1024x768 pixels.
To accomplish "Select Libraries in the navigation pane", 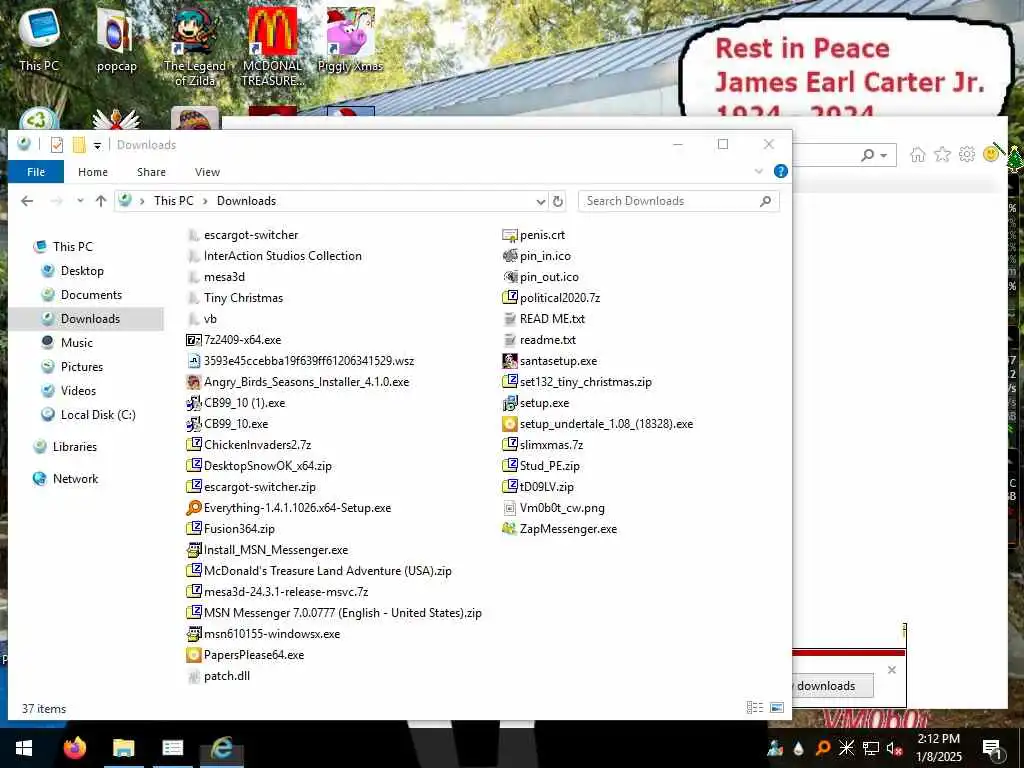I will click(74, 447).
